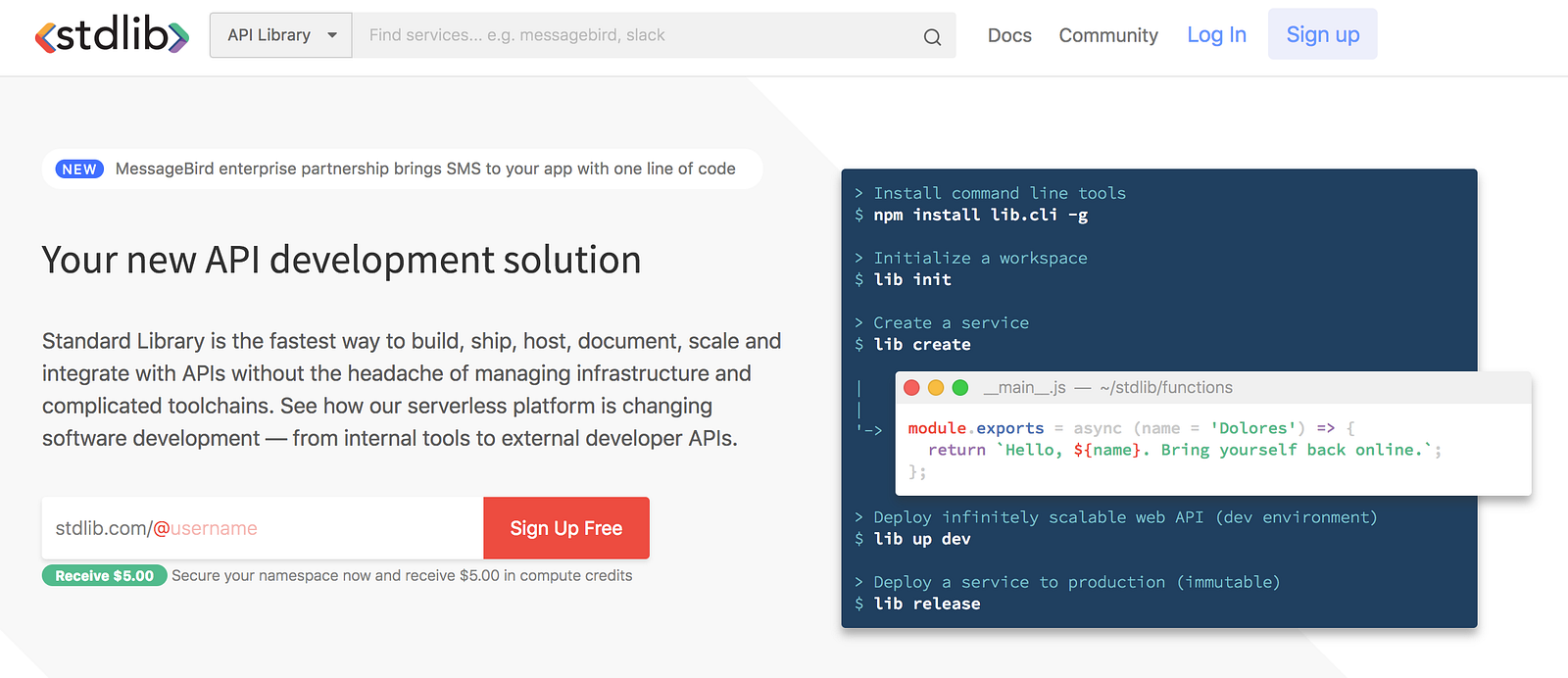1568x678 pixels.
Task: Click the stdlib.com/@username input field
Action: tap(263, 528)
